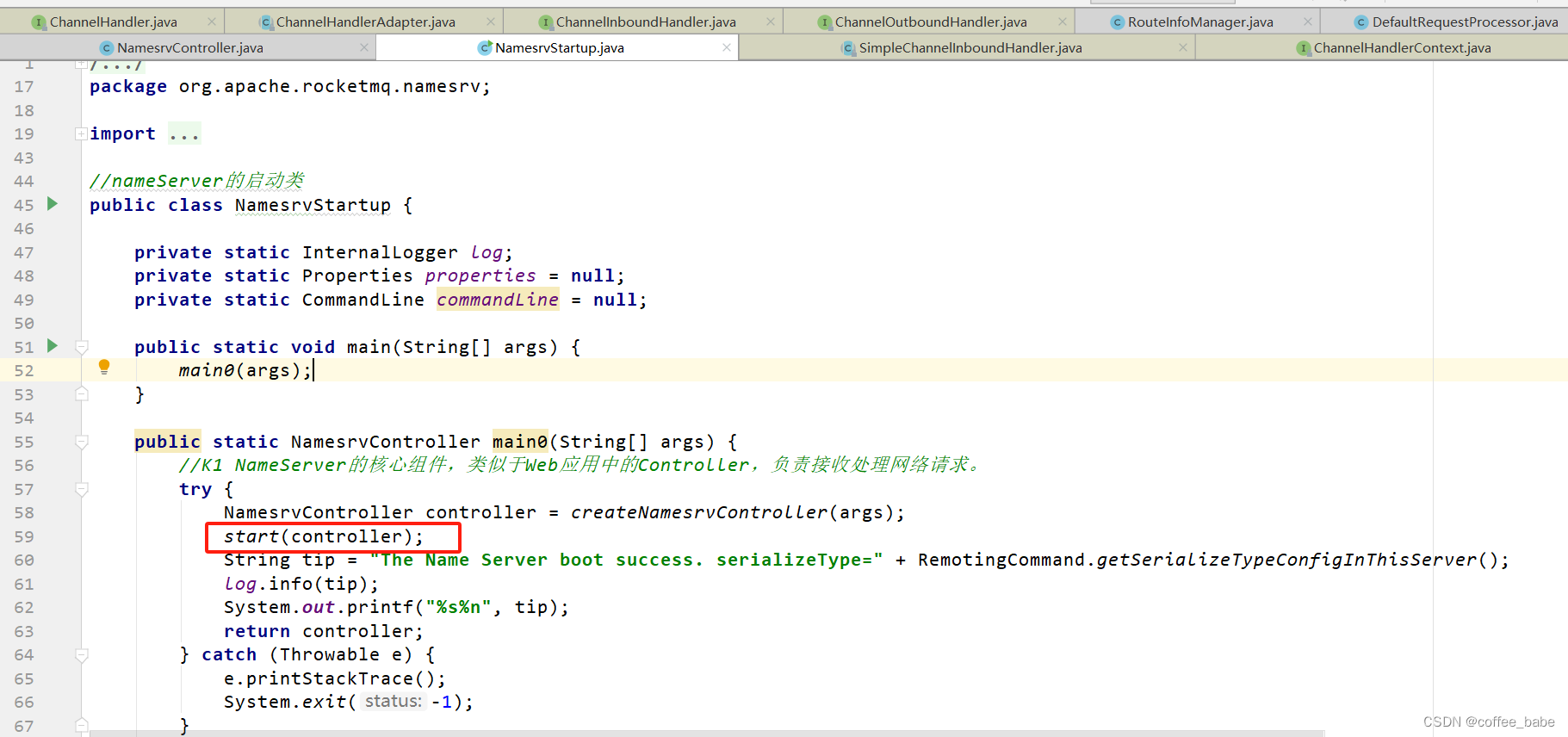Screen dimensions: 1568x737
Task: Close the ChannelInboundHandler.java tab
Action: coord(771,22)
